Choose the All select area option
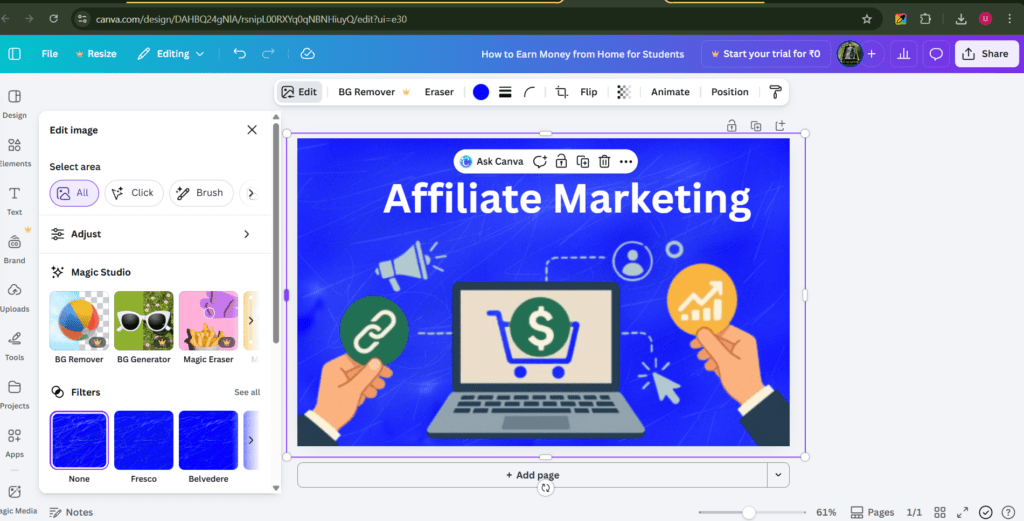The image size is (1024, 521). (x=74, y=193)
